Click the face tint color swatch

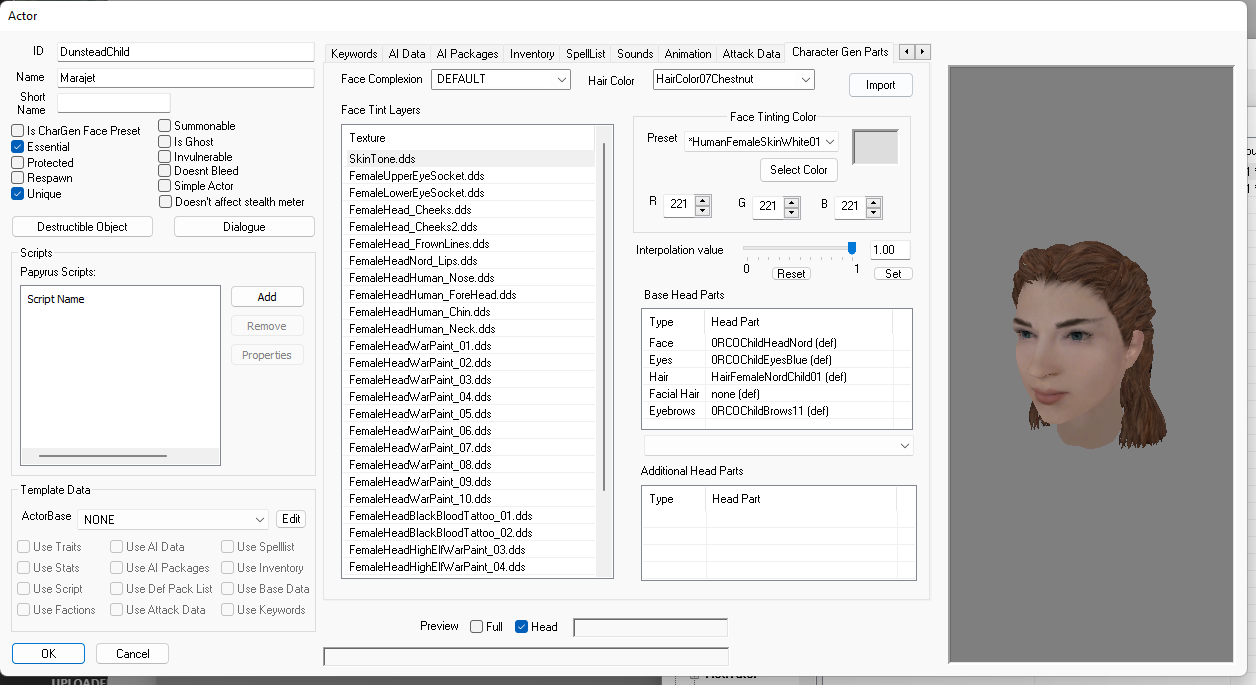(x=875, y=147)
